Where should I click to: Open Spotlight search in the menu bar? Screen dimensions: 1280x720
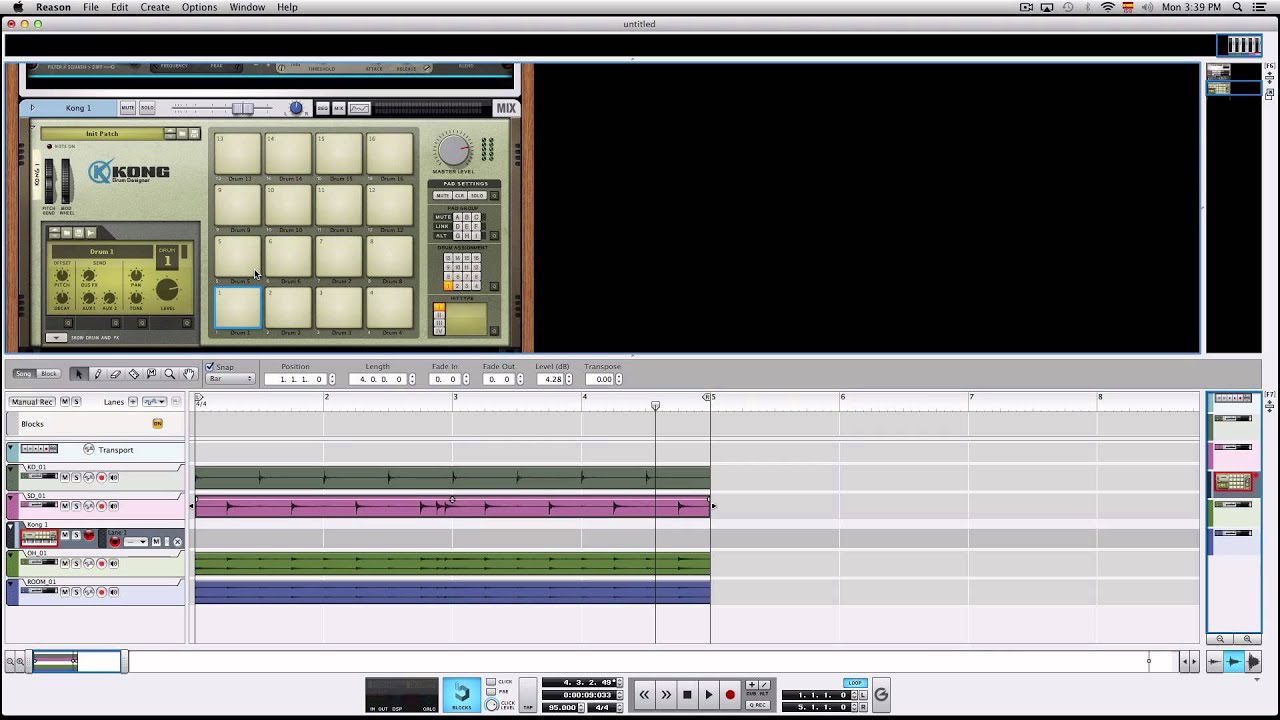coord(1237,7)
